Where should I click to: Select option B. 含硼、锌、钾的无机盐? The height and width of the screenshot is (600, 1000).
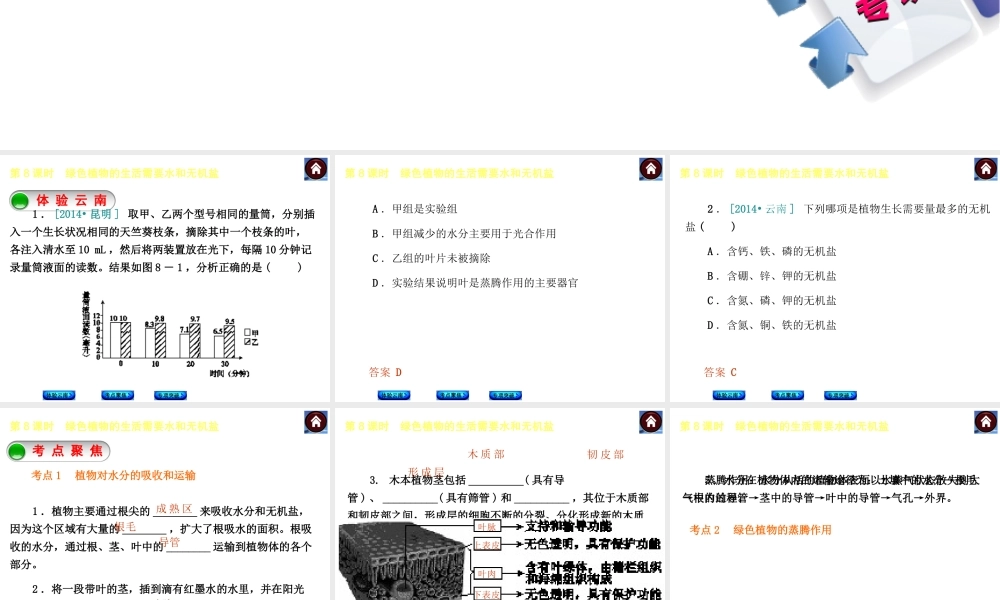tap(772, 276)
